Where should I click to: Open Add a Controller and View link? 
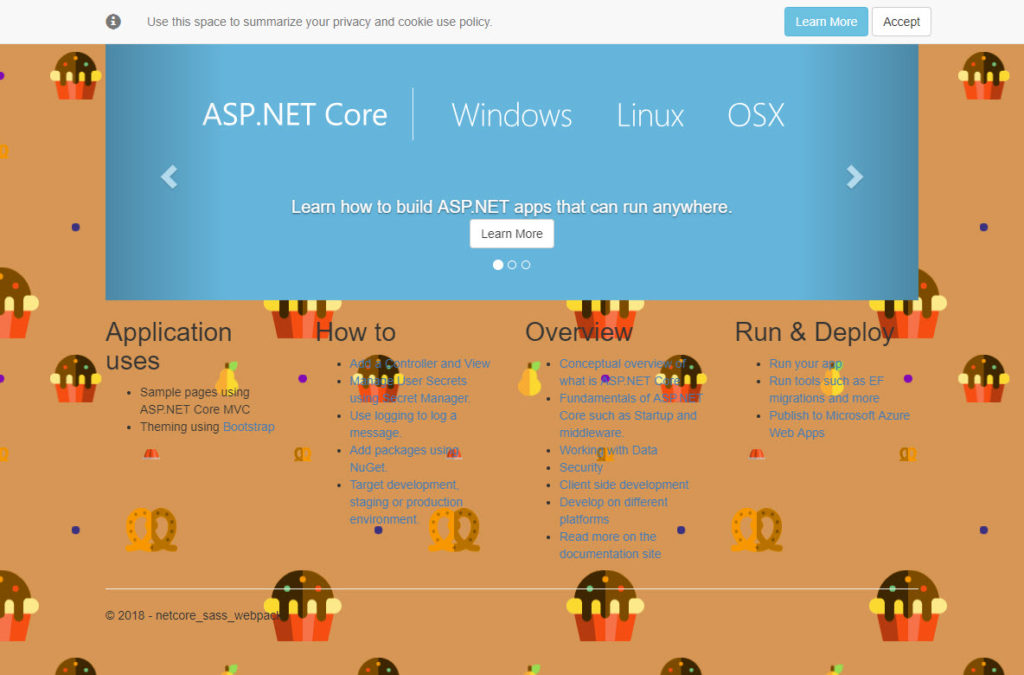click(420, 364)
